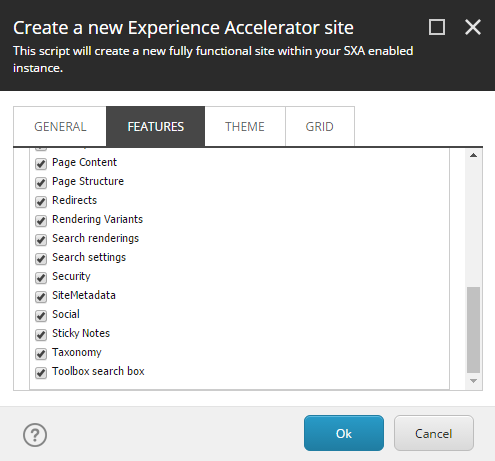Open the THEME tab

pyautogui.click(x=245, y=127)
